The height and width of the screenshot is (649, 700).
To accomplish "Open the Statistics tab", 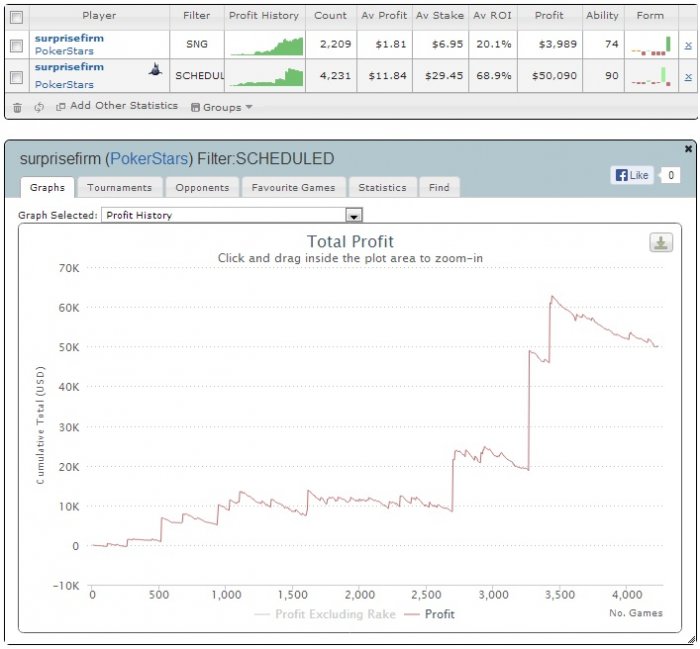I will pos(383,187).
